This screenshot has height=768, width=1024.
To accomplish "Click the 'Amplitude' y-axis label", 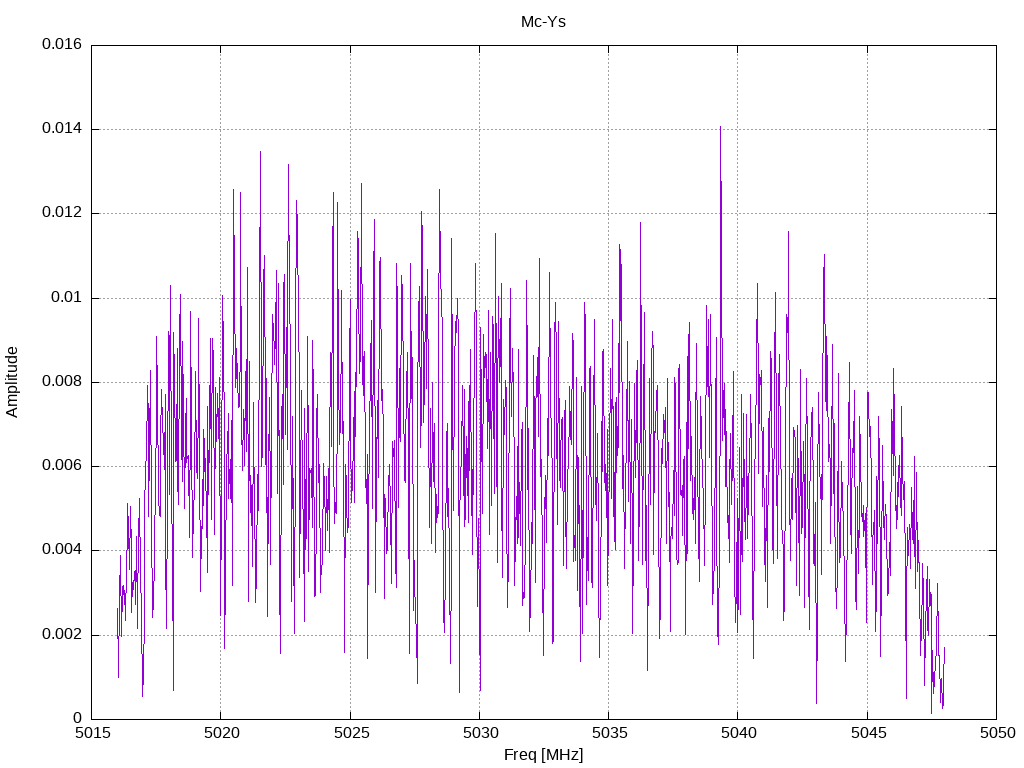I will tap(12, 382).
